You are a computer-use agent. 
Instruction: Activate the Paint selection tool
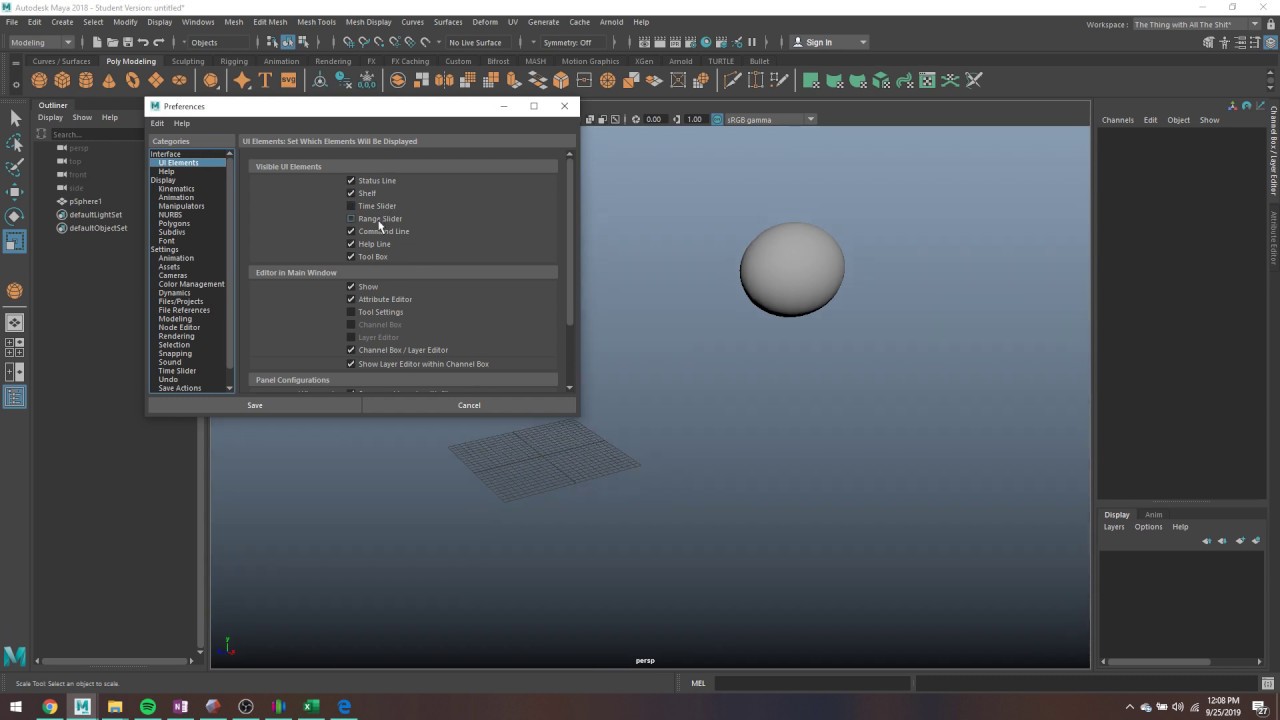(15, 167)
